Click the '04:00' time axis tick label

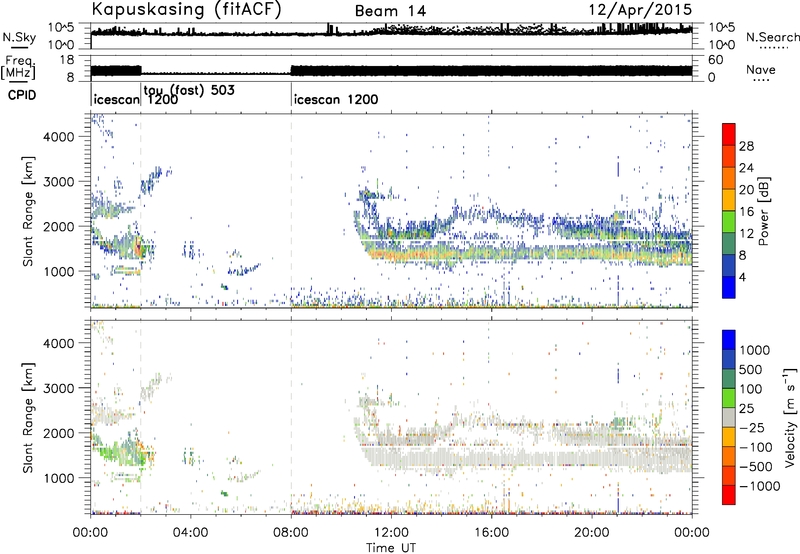(x=191, y=533)
